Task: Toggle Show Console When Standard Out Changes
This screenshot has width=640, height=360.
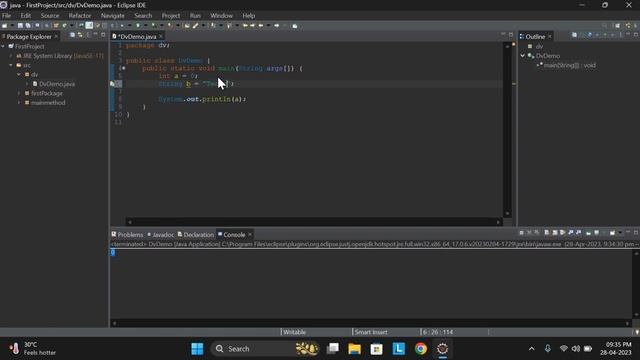Action: (571, 233)
